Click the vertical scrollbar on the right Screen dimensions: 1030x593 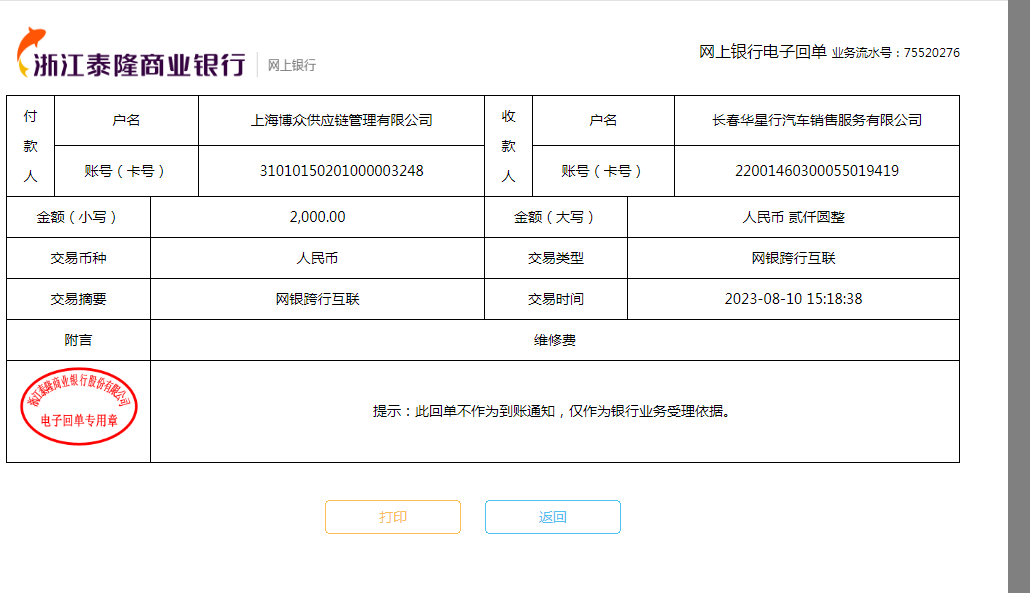1018,296
